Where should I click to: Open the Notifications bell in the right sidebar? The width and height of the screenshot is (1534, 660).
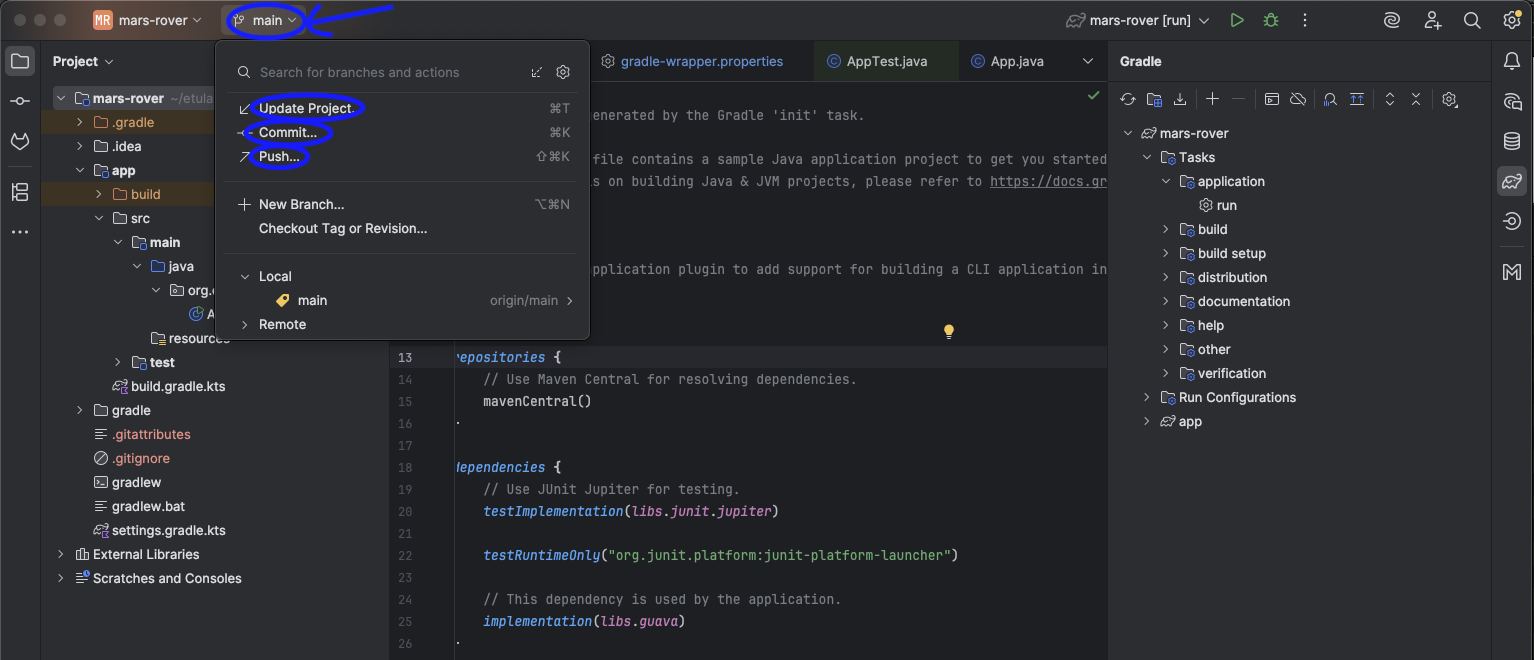pos(1512,62)
